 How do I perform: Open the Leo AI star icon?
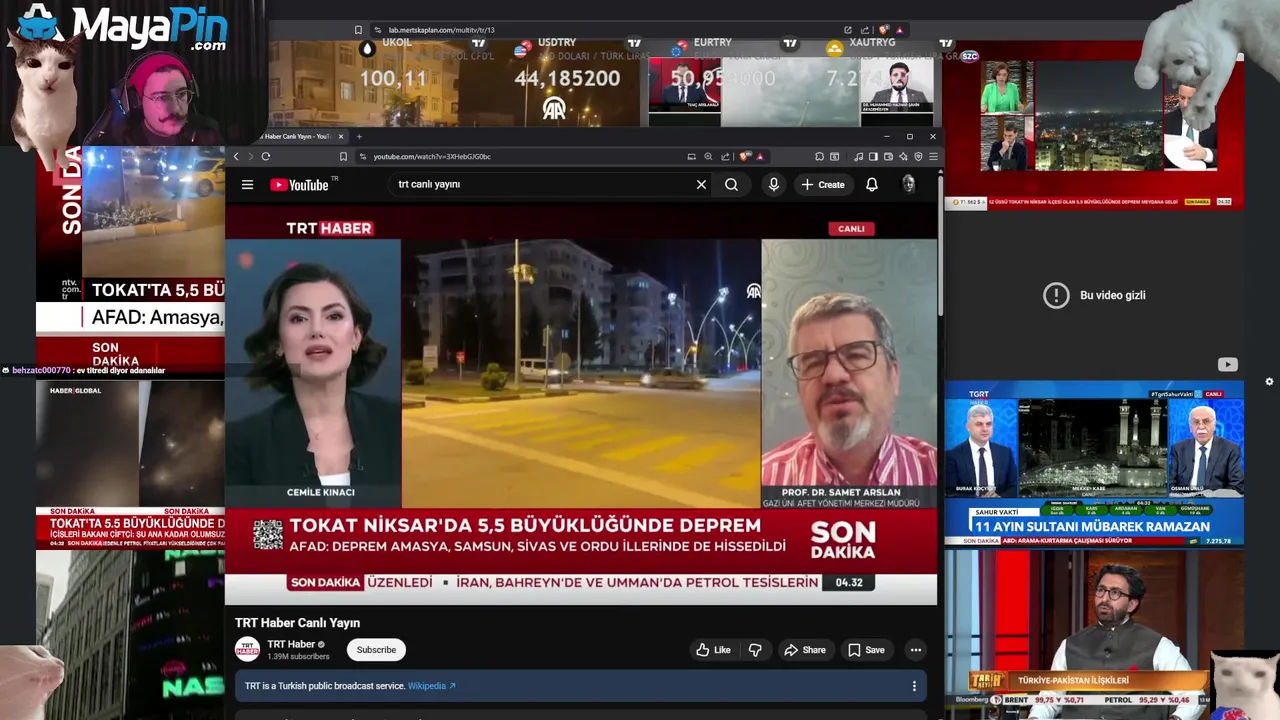tap(903, 156)
